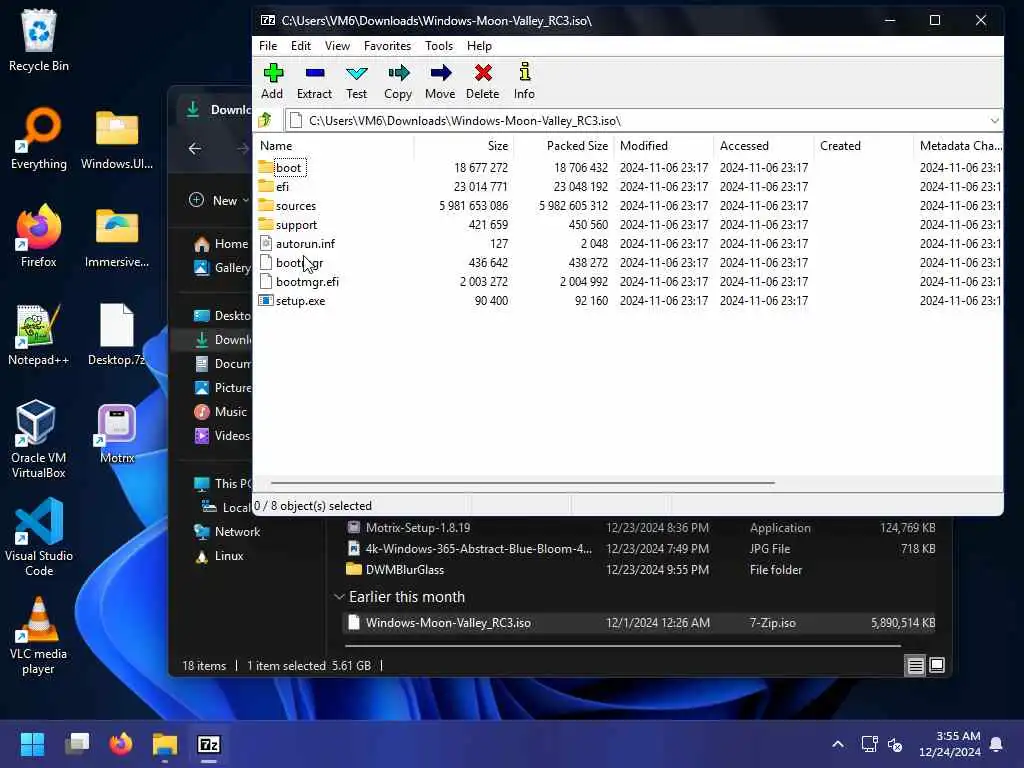Sort by Created column header

[x=864, y=146]
